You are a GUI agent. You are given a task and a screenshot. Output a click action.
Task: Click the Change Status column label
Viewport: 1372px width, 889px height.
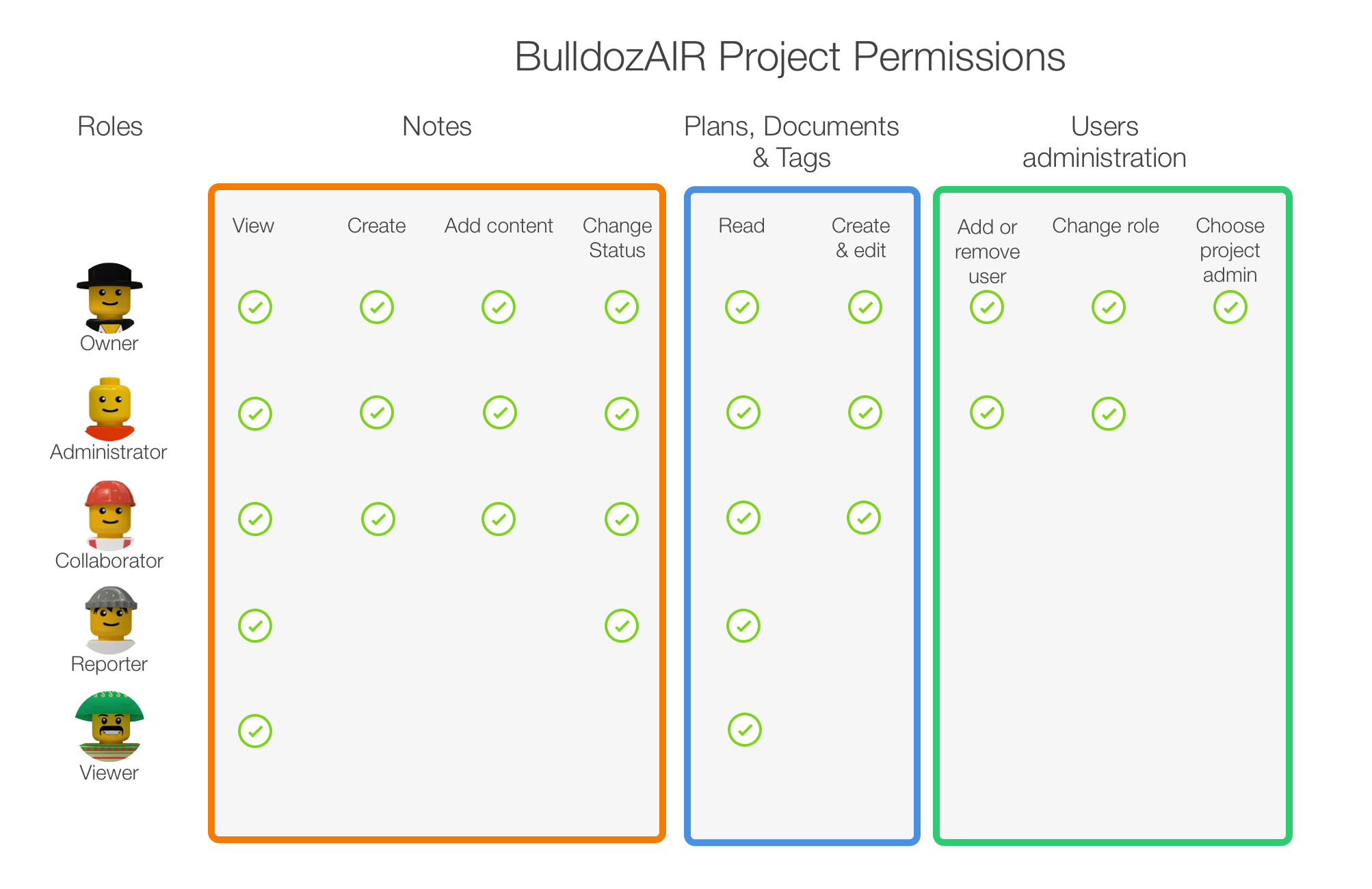[x=617, y=238]
